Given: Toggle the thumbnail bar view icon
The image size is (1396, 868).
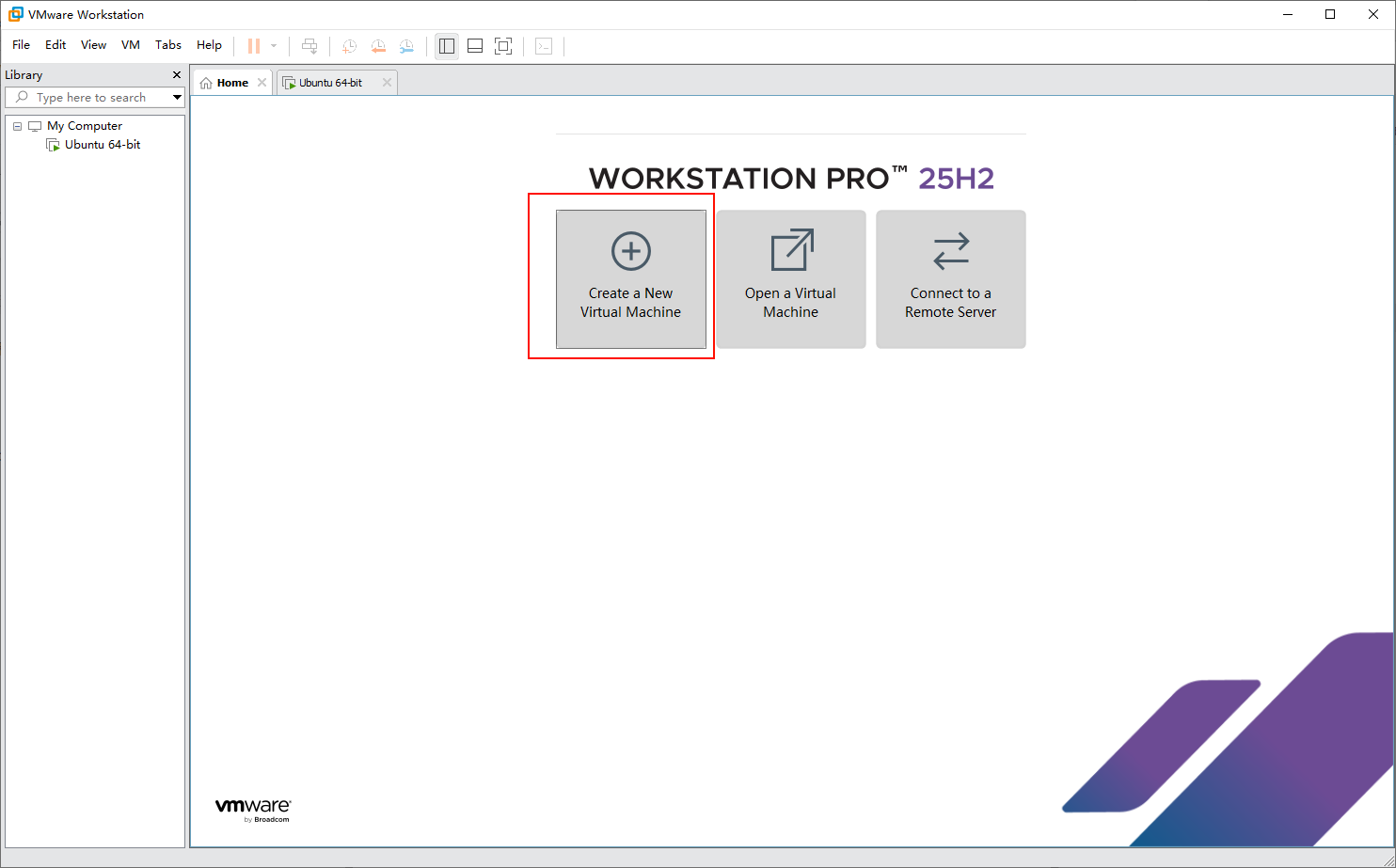Looking at the screenshot, I should pos(475,46).
